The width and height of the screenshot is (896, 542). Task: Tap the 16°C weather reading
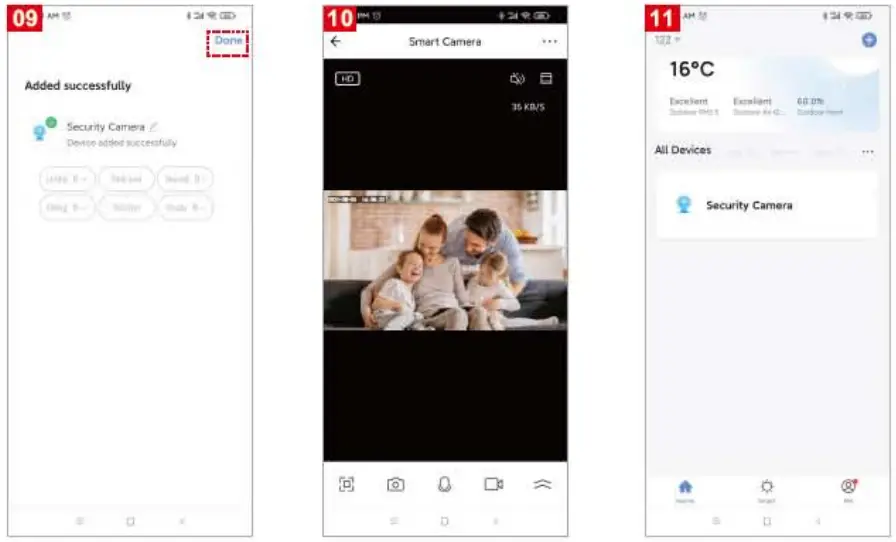[691, 69]
